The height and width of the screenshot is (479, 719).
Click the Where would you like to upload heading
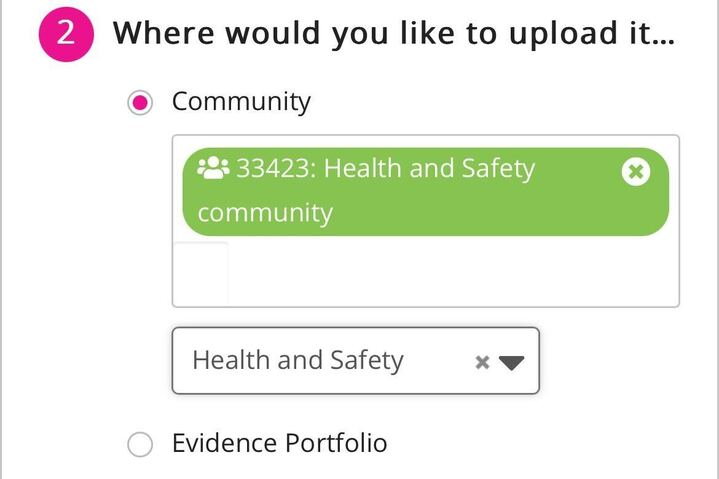coord(393,33)
